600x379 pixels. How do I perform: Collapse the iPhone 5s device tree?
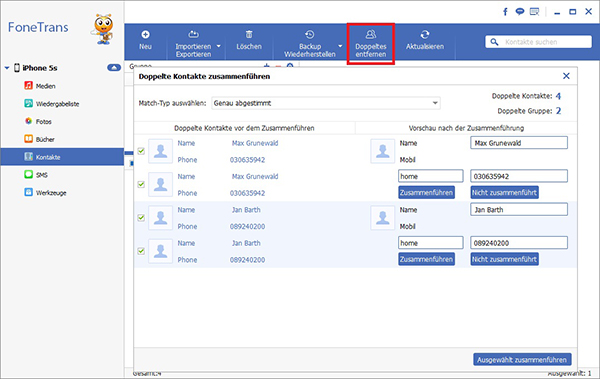(x=7, y=68)
